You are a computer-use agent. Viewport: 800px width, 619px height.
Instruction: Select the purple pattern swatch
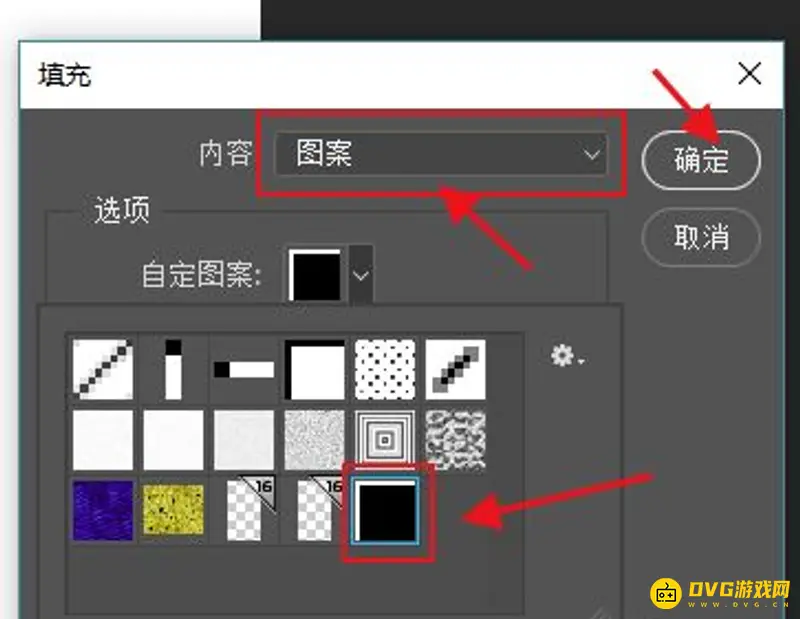103,510
